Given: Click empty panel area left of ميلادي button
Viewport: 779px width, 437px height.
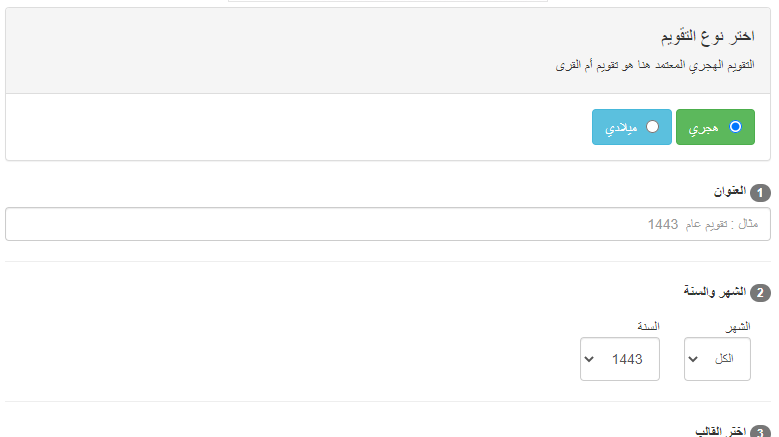Looking at the screenshot, I should coord(300,127).
